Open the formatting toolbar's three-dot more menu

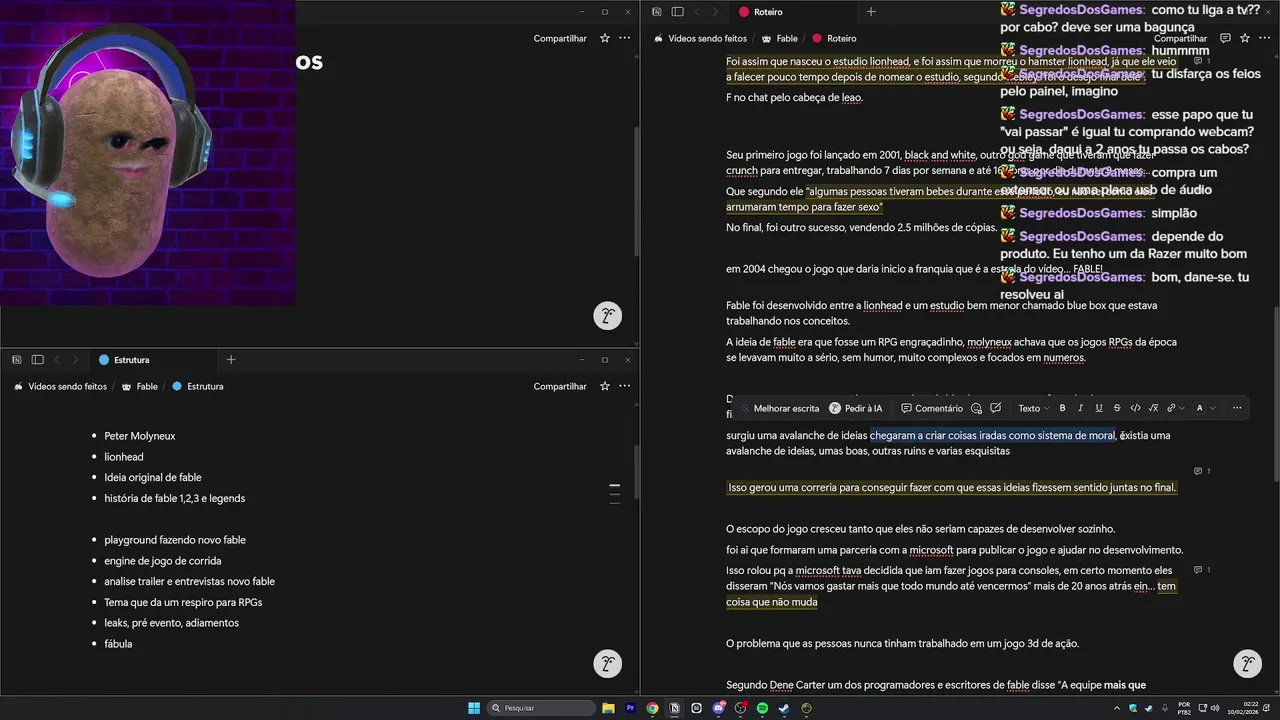[1237, 408]
